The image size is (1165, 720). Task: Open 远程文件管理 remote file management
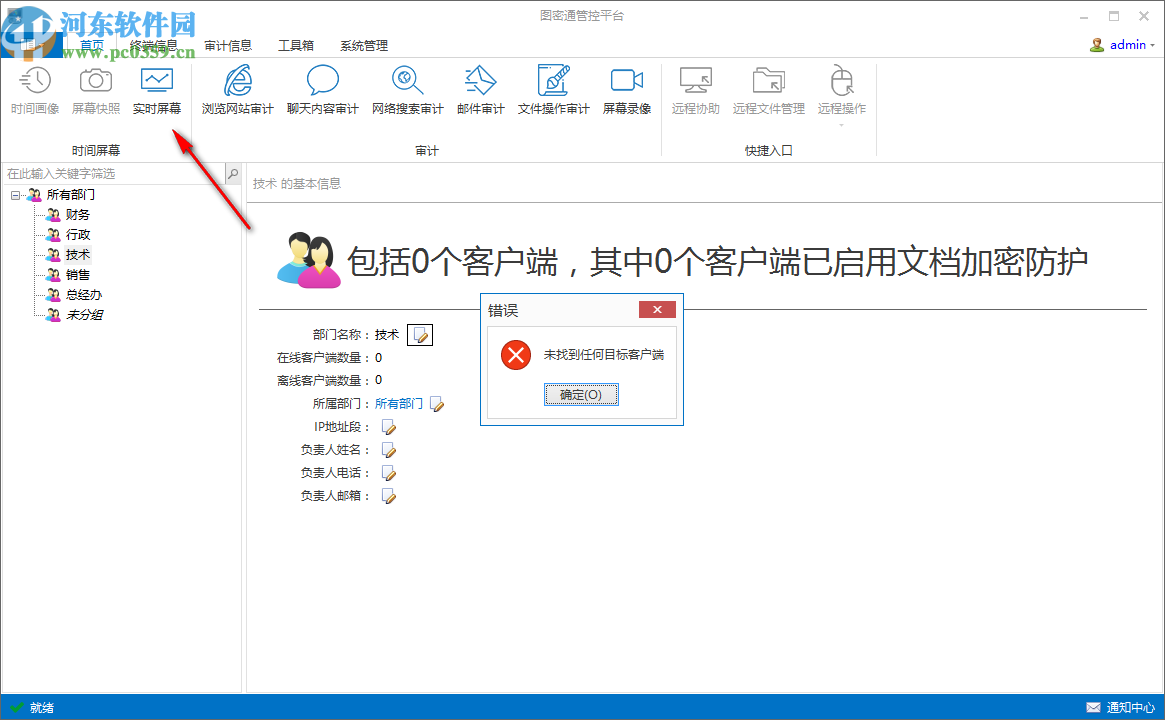768,90
